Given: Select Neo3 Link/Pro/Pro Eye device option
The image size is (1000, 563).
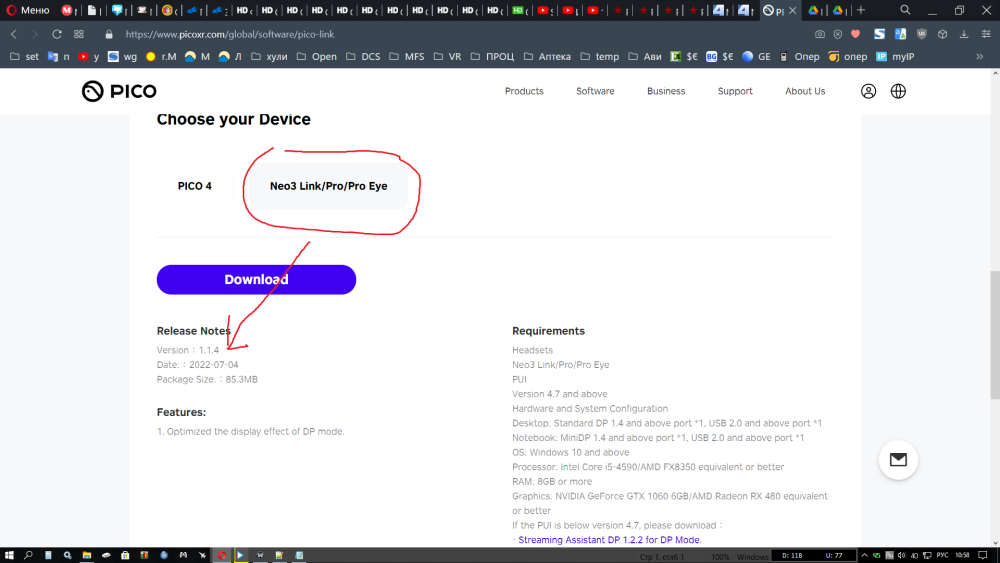Looking at the screenshot, I should tap(328, 186).
